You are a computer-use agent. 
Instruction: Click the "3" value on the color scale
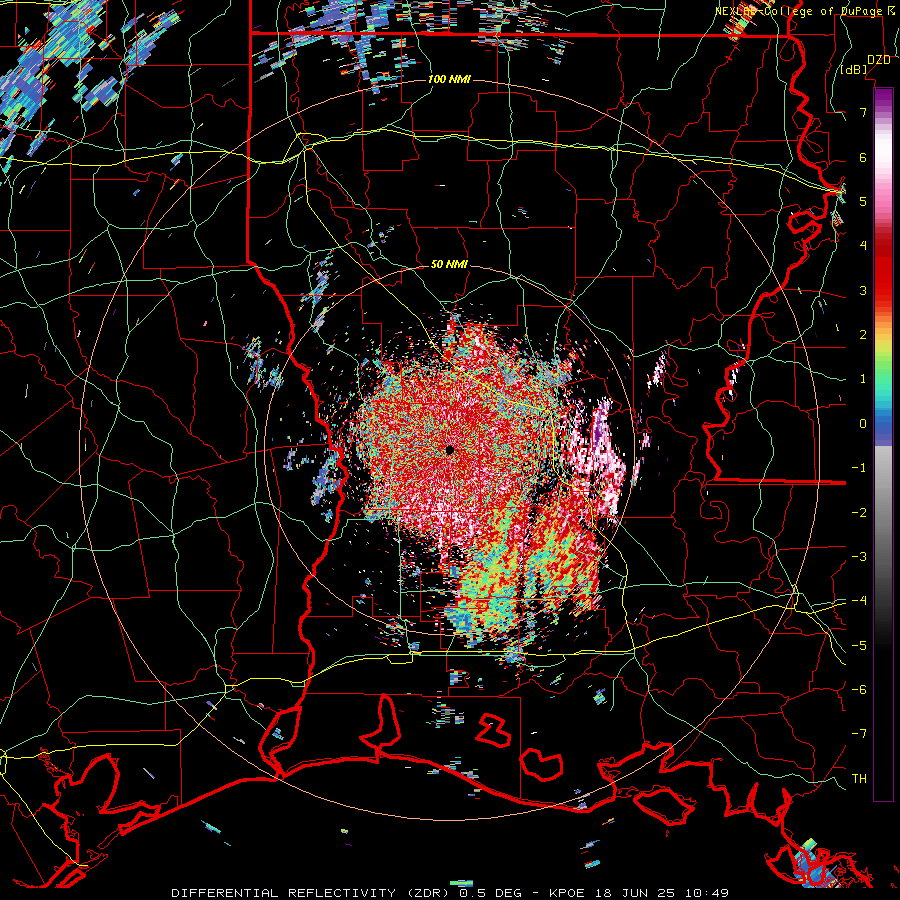(863, 290)
